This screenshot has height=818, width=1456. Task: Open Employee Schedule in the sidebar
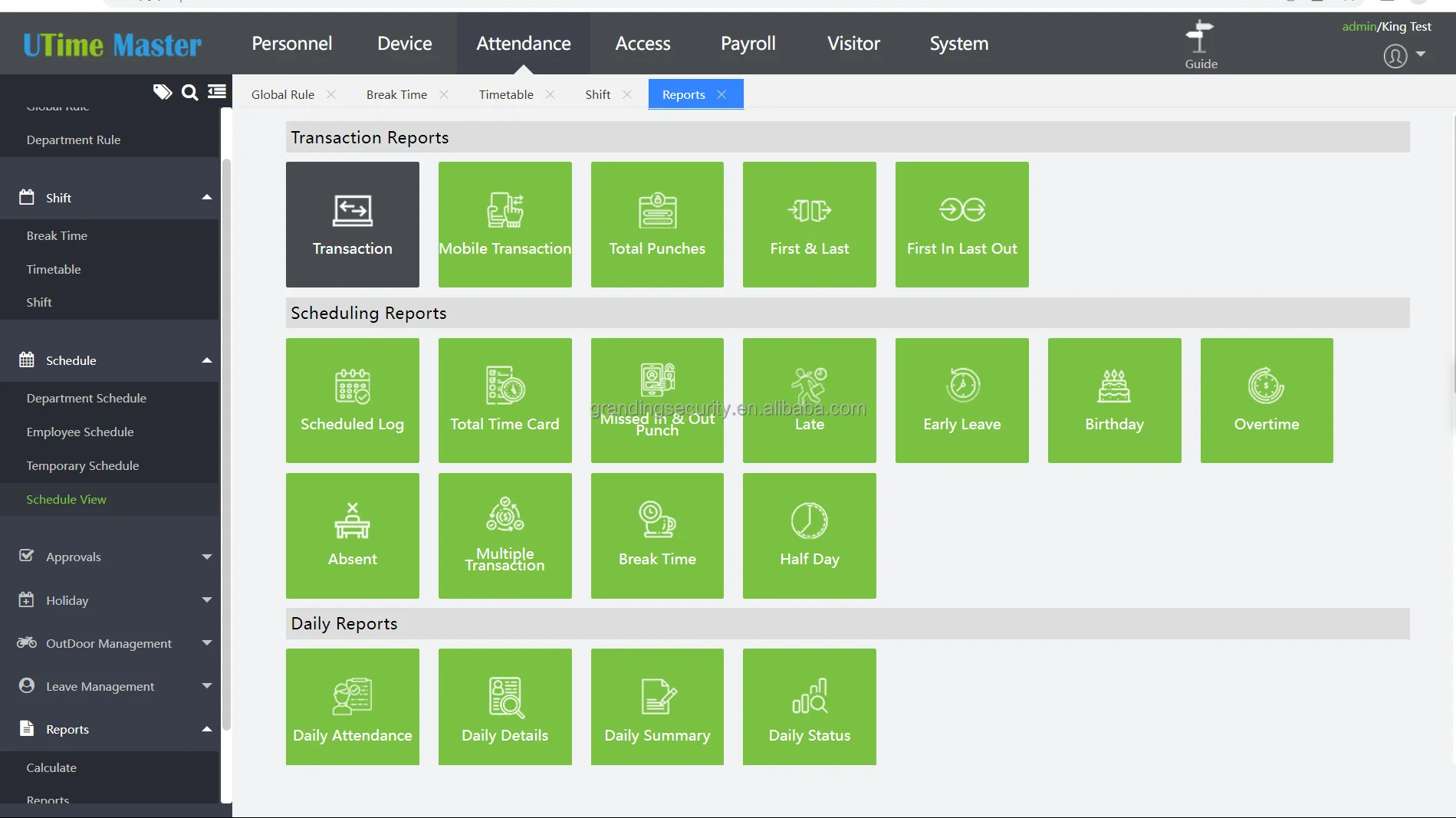(80, 432)
